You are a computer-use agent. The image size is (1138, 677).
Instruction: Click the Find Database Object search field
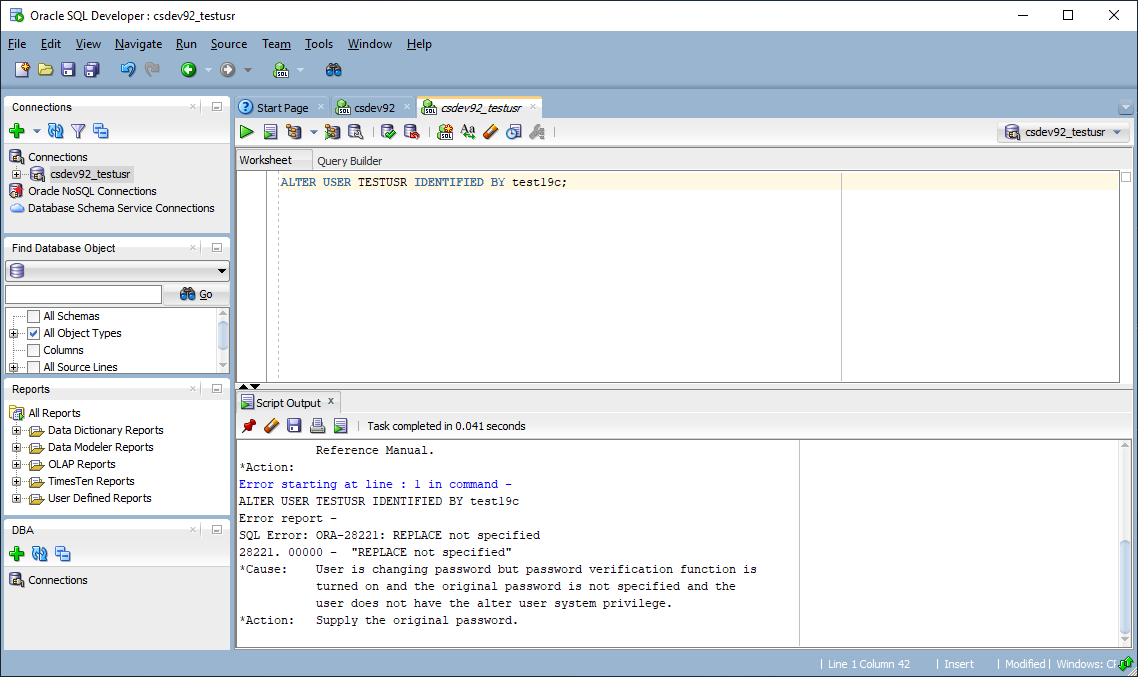tap(83, 294)
